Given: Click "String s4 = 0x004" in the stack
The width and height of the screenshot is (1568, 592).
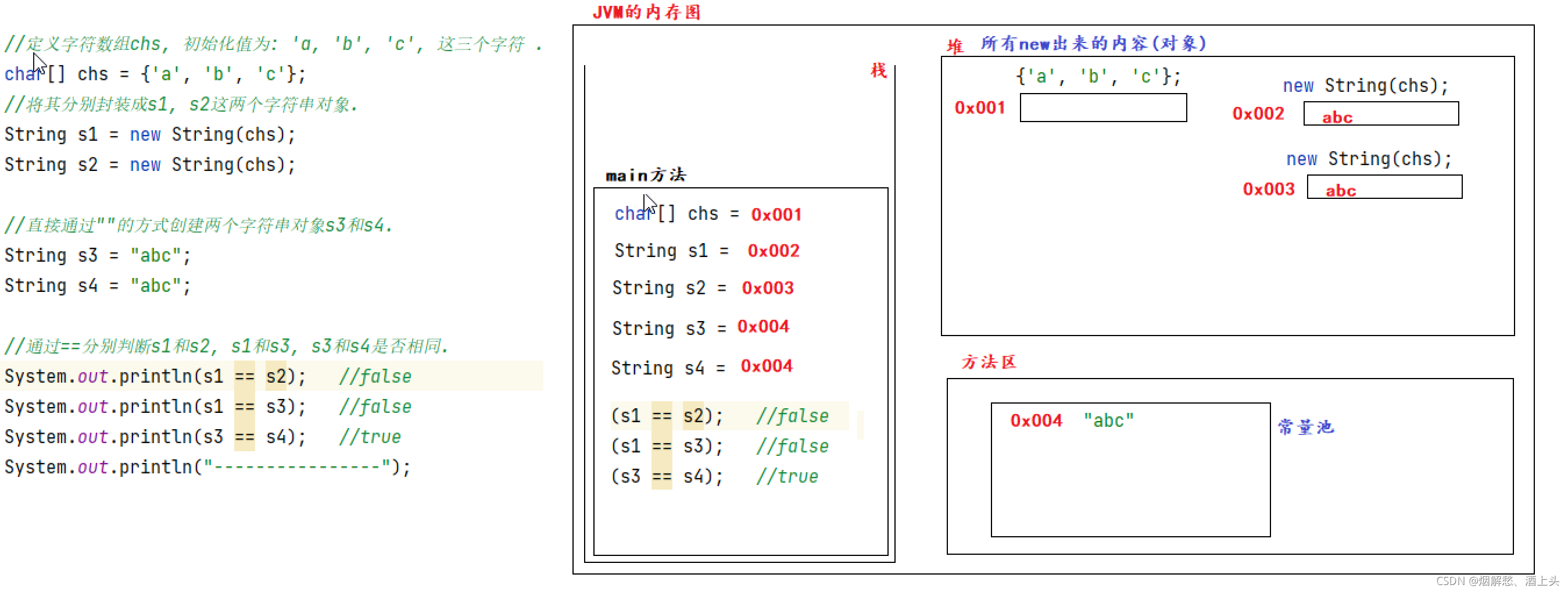Looking at the screenshot, I should click(x=702, y=368).
